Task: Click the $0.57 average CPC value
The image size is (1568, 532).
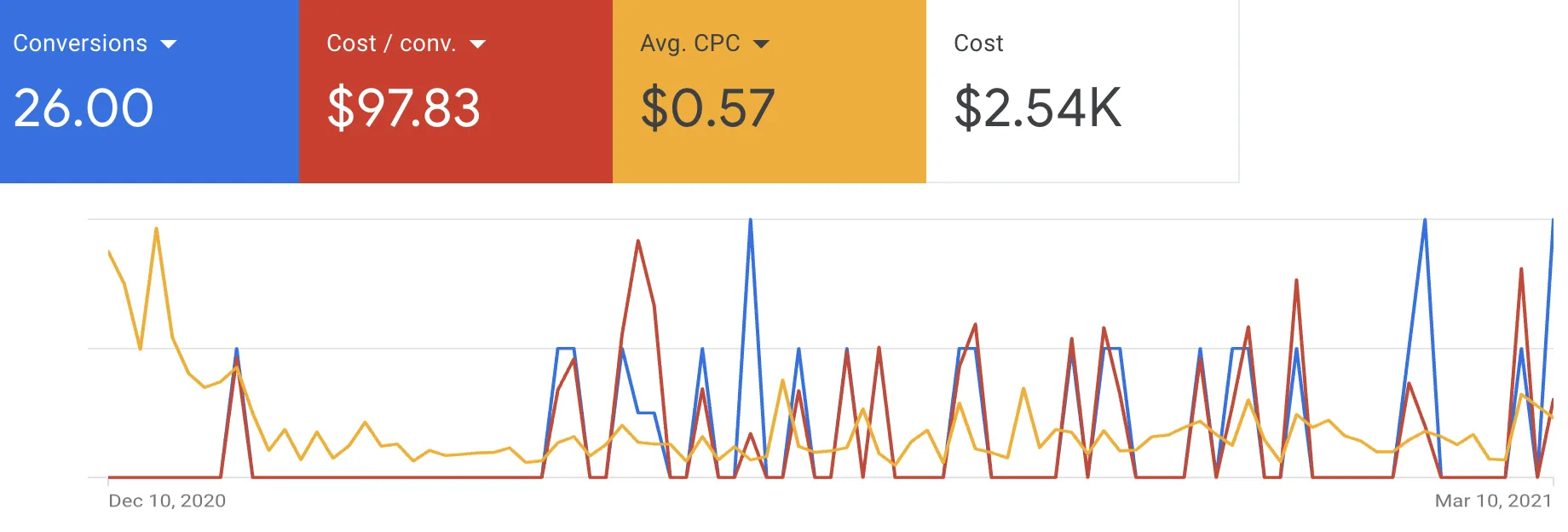Action: point(707,108)
